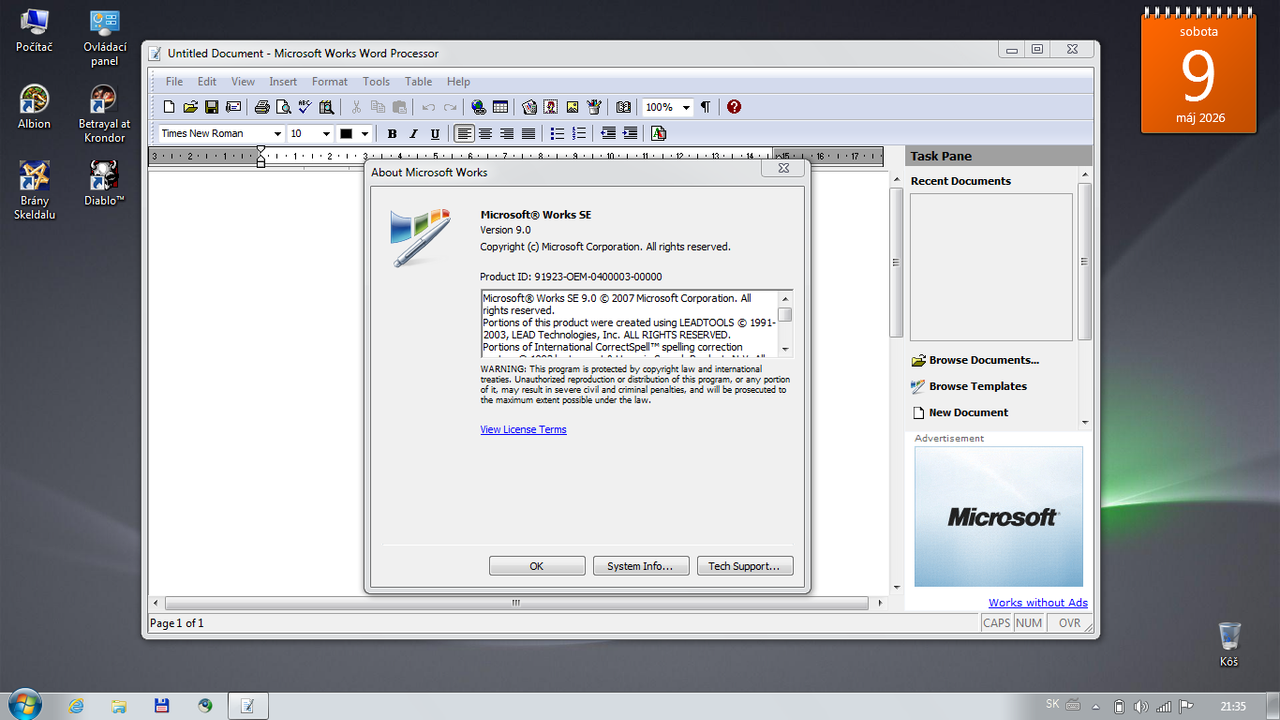Viewport: 1280px width, 720px height.
Task: Open the font size 10 dropdown
Action: click(x=325, y=133)
